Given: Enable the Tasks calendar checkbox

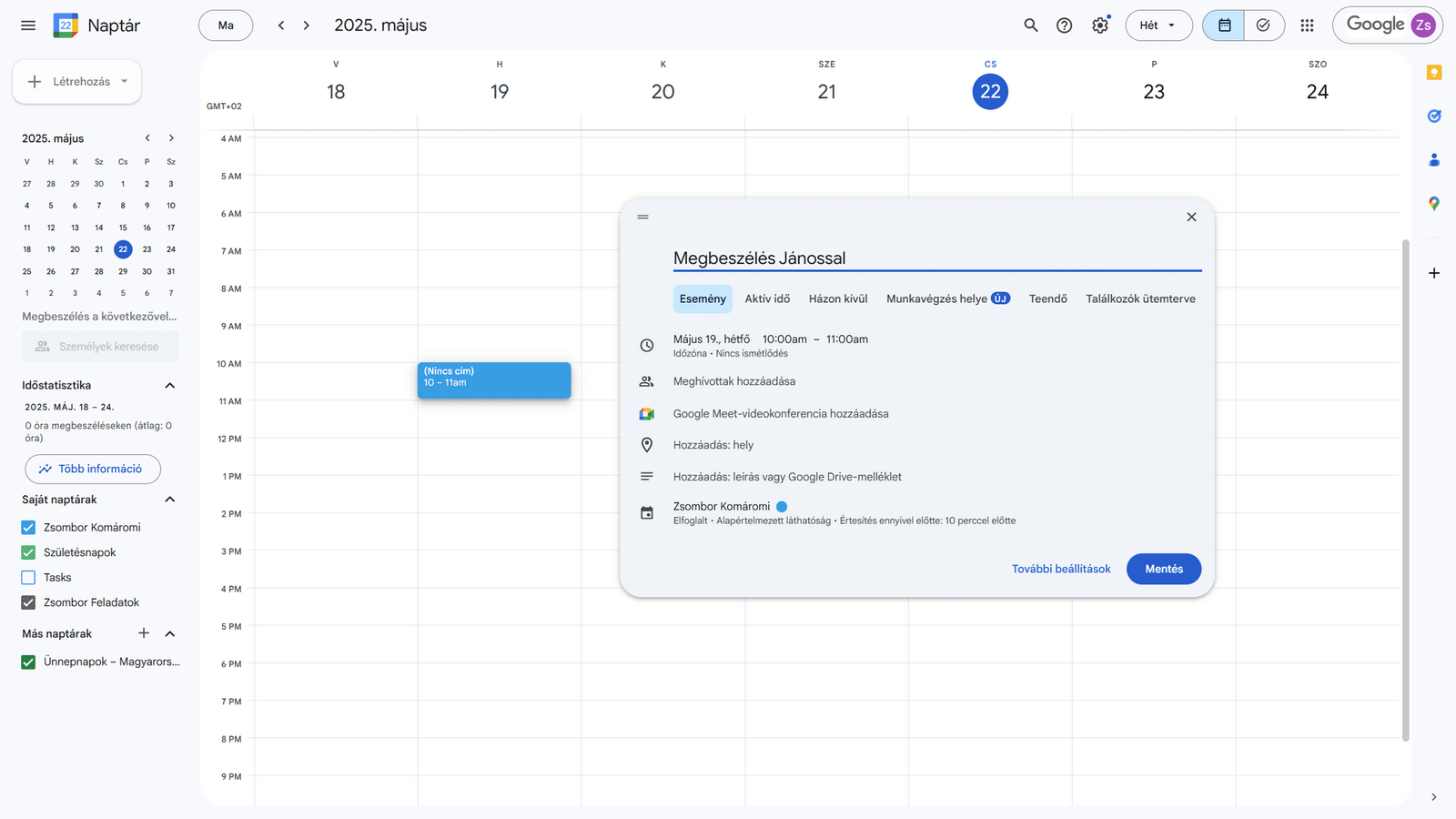Looking at the screenshot, I should [x=28, y=578].
